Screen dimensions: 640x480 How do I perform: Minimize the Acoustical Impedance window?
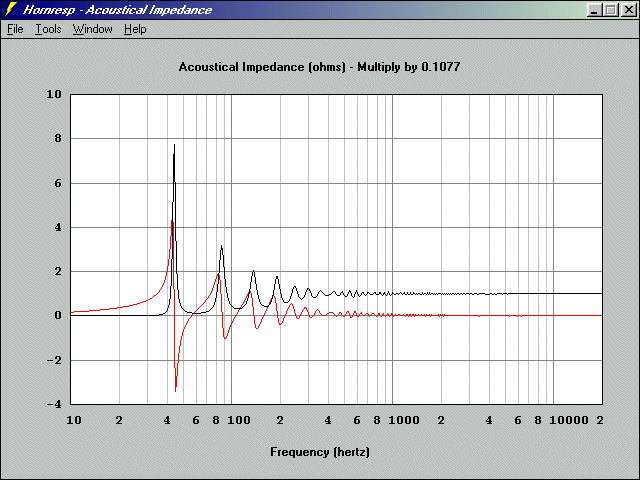point(594,10)
